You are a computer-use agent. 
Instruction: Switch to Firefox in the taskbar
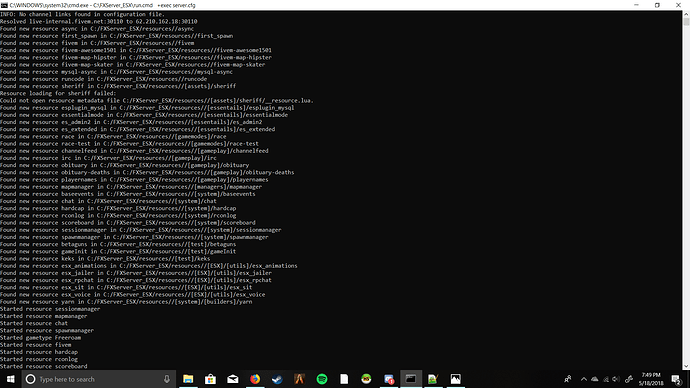point(255,379)
